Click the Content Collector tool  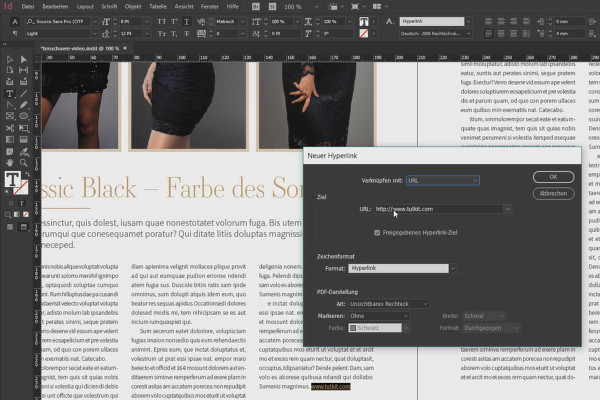pyautogui.click(x=10, y=82)
